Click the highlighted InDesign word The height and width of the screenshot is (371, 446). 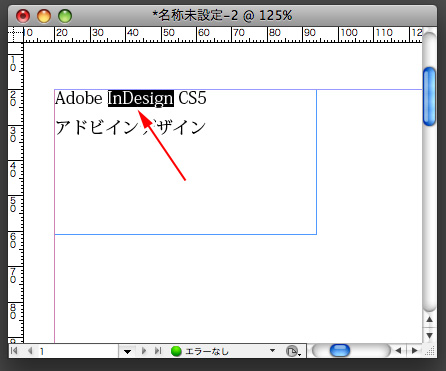click(x=141, y=99)
